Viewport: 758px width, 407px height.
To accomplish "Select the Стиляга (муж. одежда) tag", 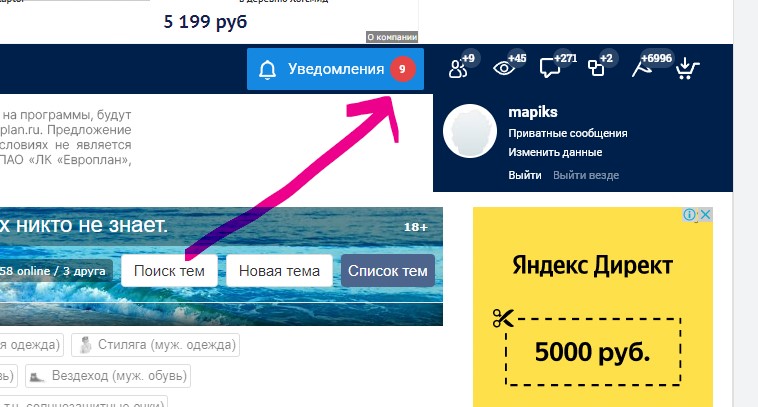I will 156,345.
